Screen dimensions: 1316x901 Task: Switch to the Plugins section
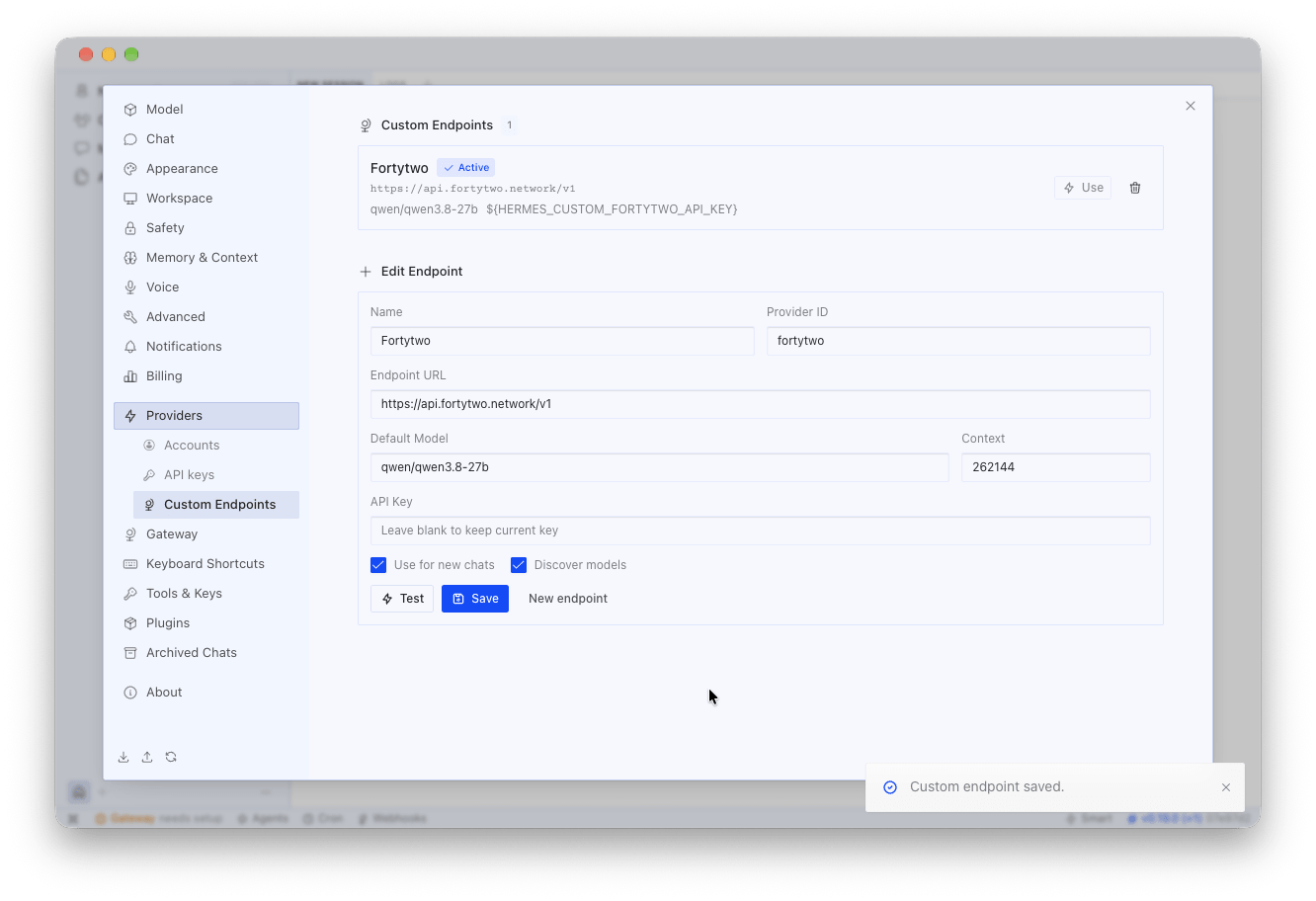[206, 623]
